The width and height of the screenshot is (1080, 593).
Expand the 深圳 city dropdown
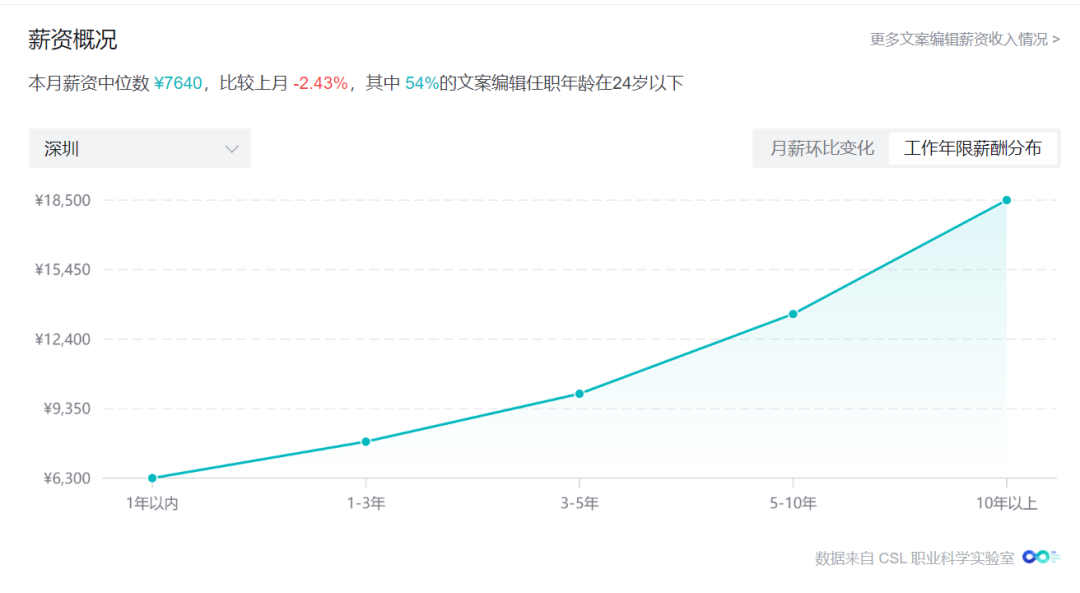(x=140, y=149)
